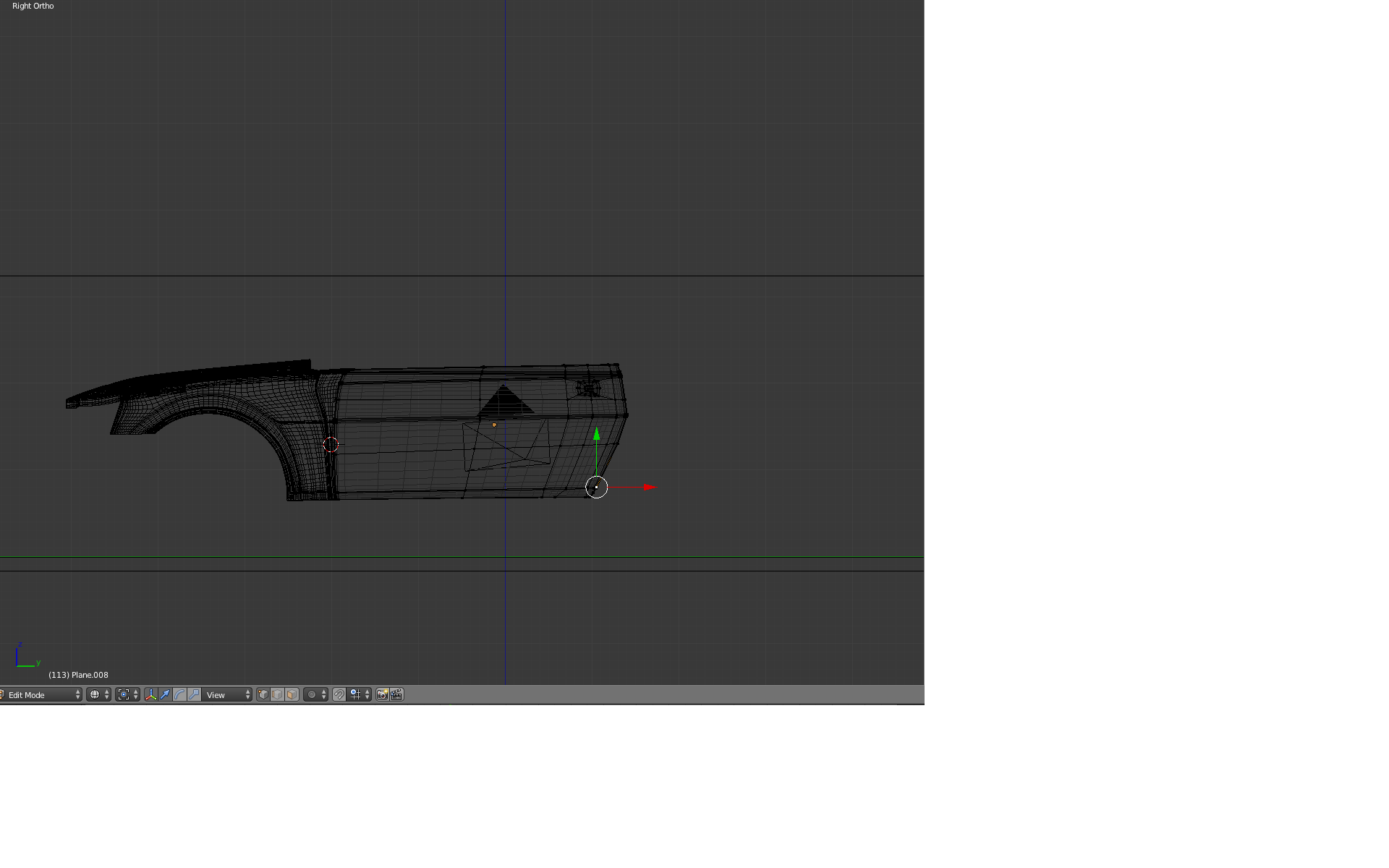Screen dimensions: 1389x868
Task: Enable the translate manipulator arrow icon
Action: (165, 695)
